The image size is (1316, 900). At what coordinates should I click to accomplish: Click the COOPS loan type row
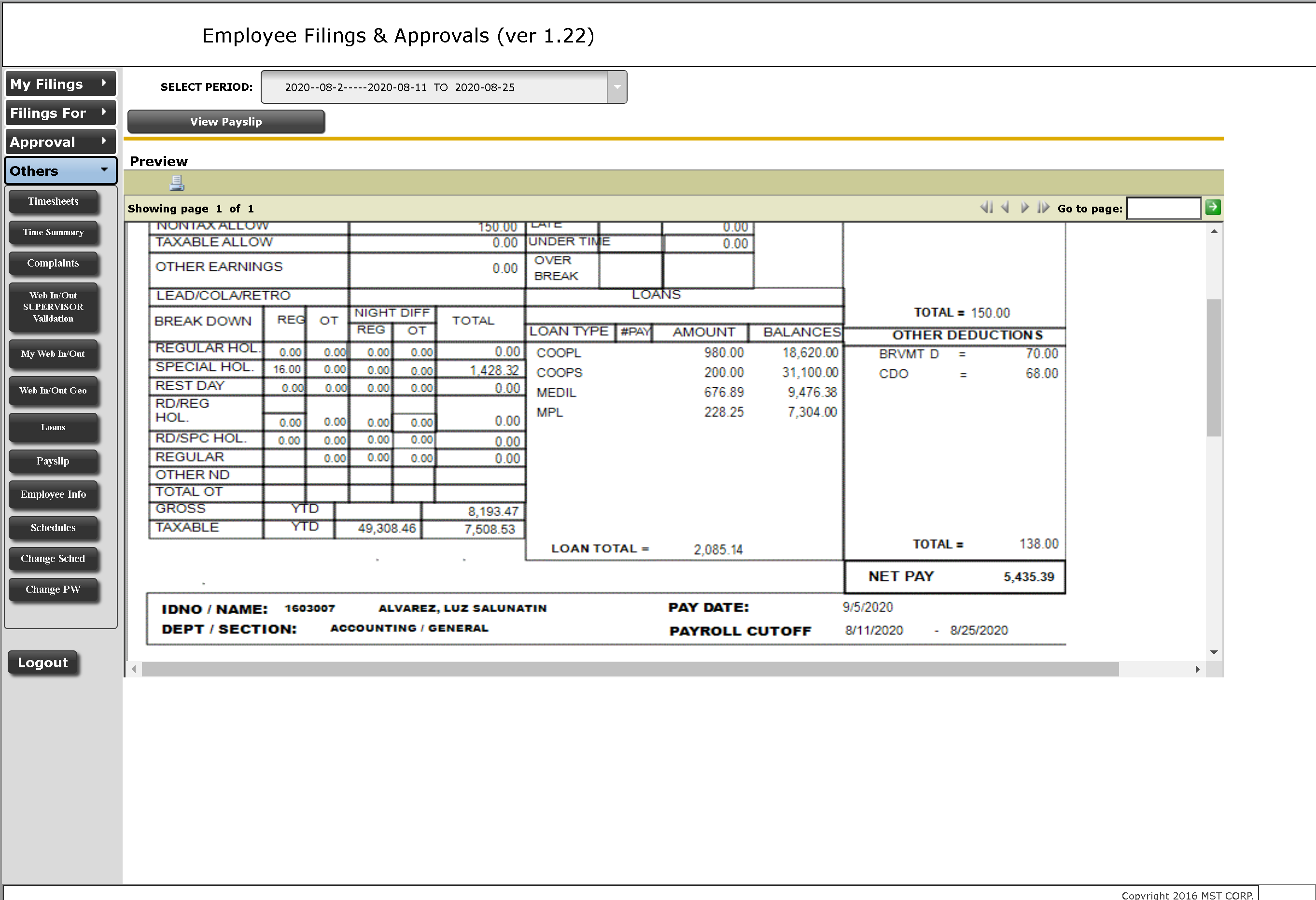tap(686, 373)
